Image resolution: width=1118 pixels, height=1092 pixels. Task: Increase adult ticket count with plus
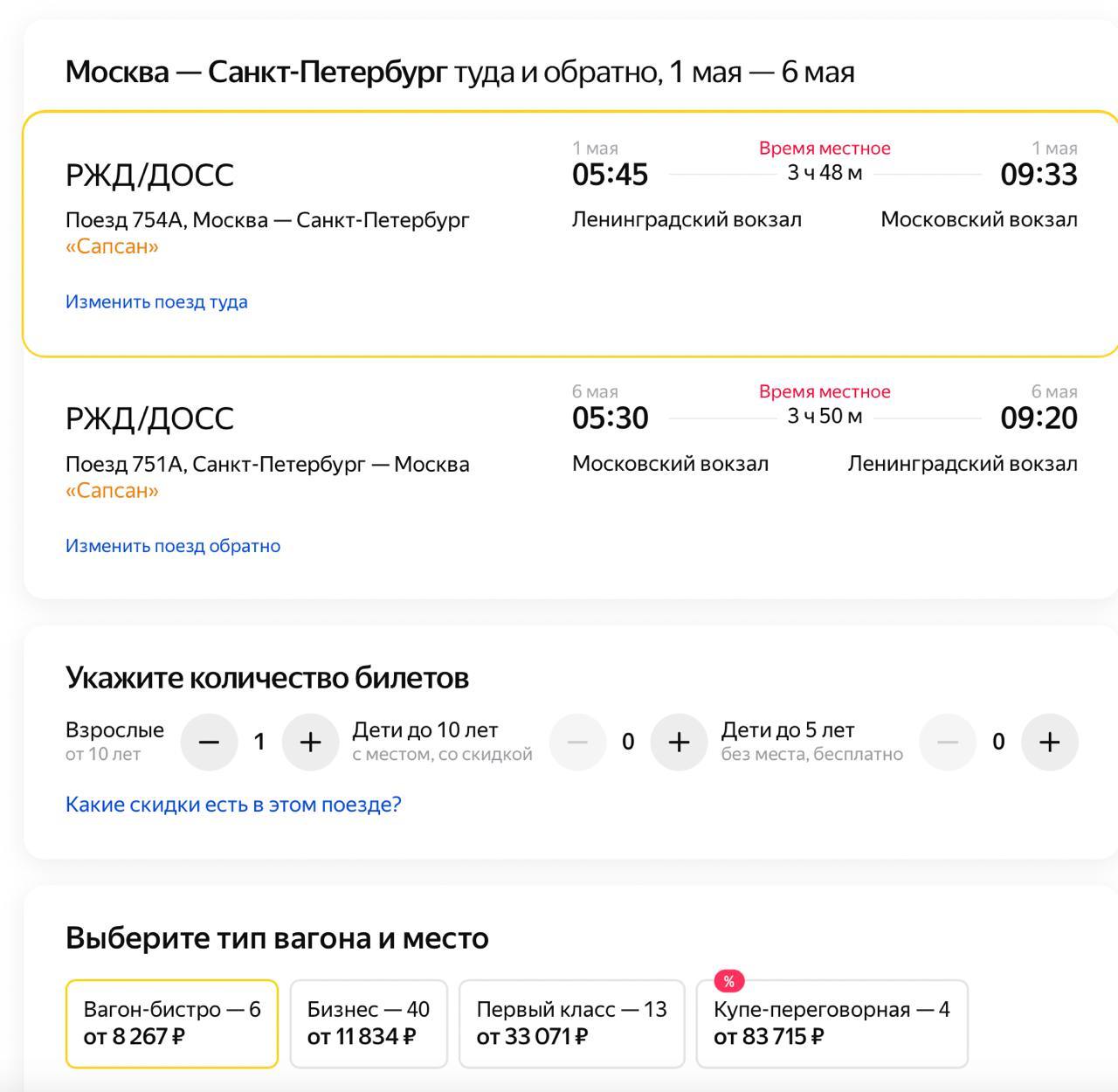(310, 742)
